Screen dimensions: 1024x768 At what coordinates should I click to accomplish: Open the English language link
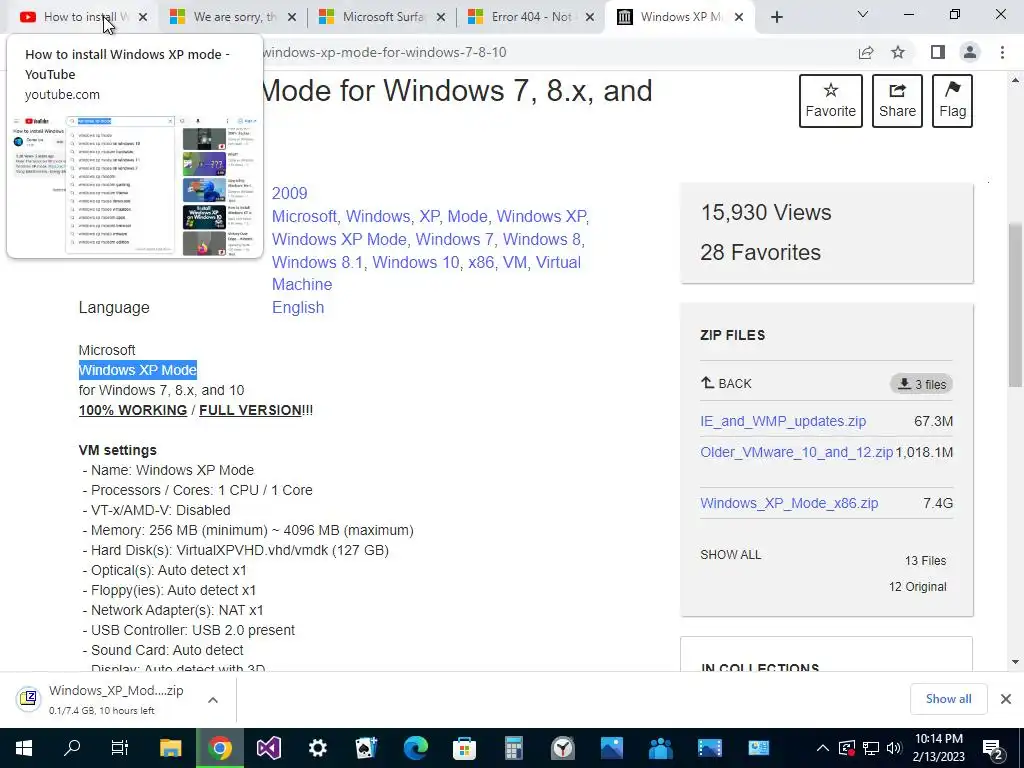[x=298, y=308]
